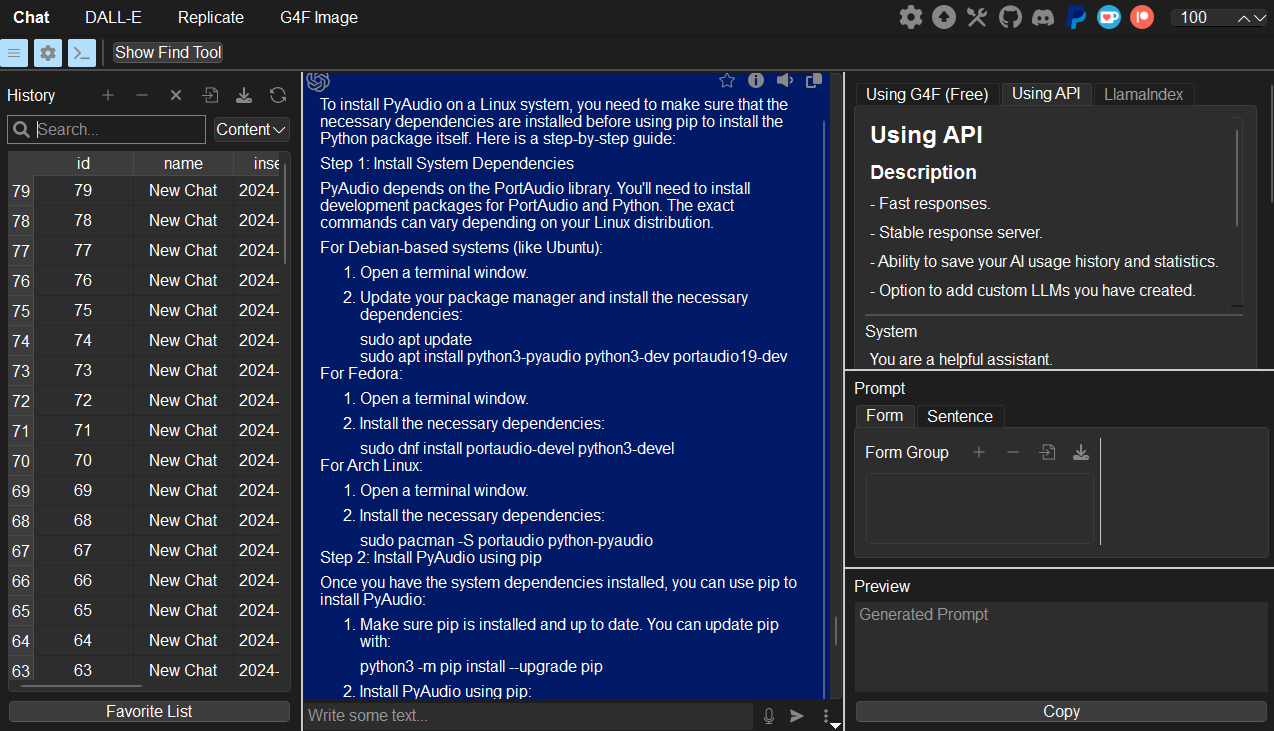Favorite the message with star icon
Viewport: 1274px width, 731px height.
(x=727, y=81)
